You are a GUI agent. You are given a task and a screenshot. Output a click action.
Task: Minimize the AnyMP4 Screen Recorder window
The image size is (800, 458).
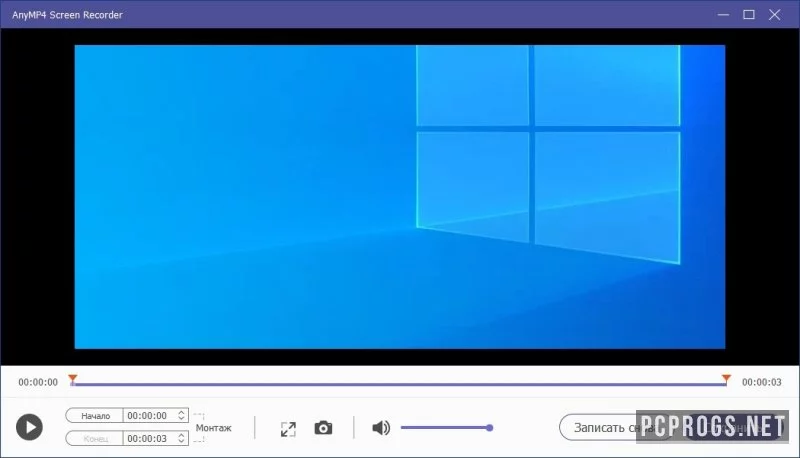[x=723, y=15]
